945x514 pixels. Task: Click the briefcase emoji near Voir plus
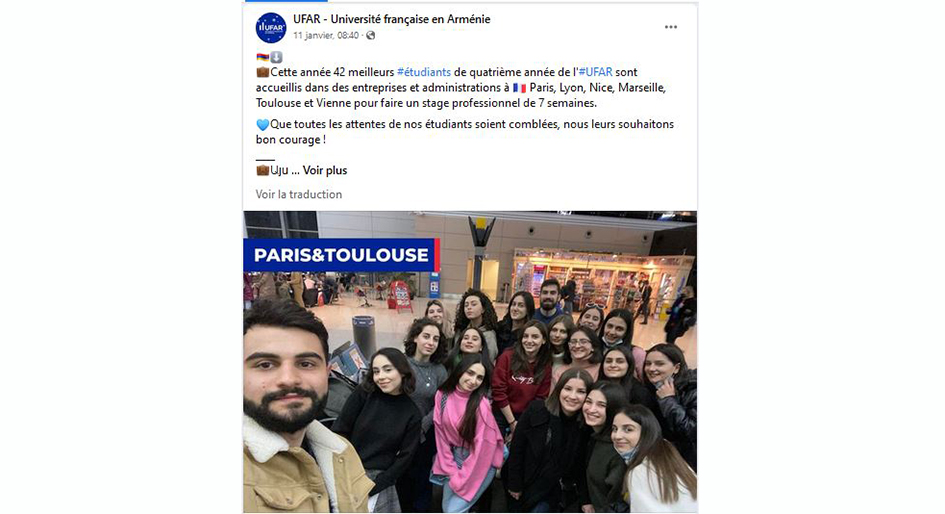(262, 171)
